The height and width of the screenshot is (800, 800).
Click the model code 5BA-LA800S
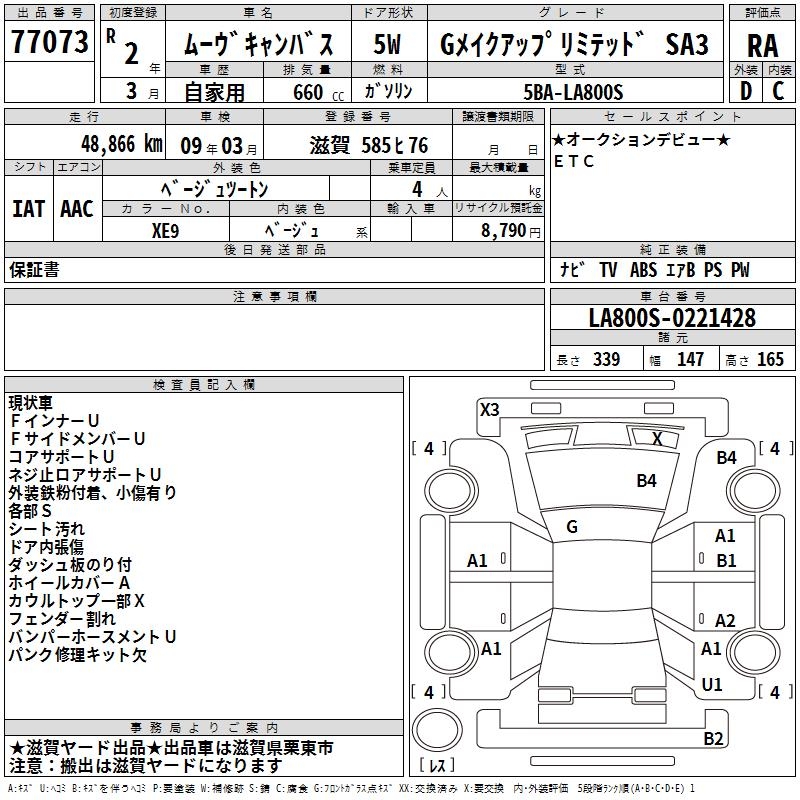coord(573,93)
